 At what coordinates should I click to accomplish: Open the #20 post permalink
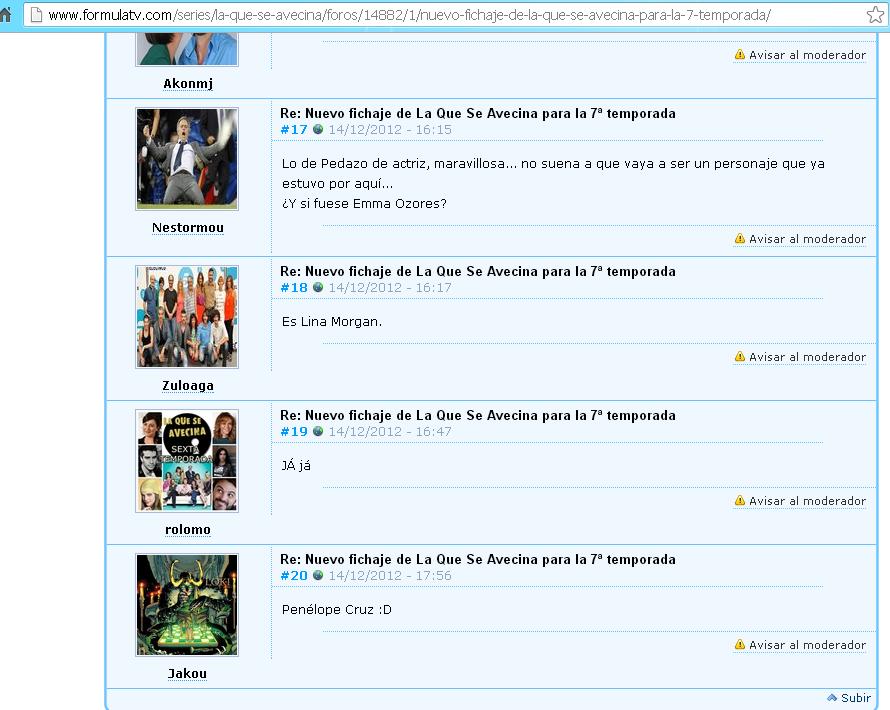[x=294, y=576]
